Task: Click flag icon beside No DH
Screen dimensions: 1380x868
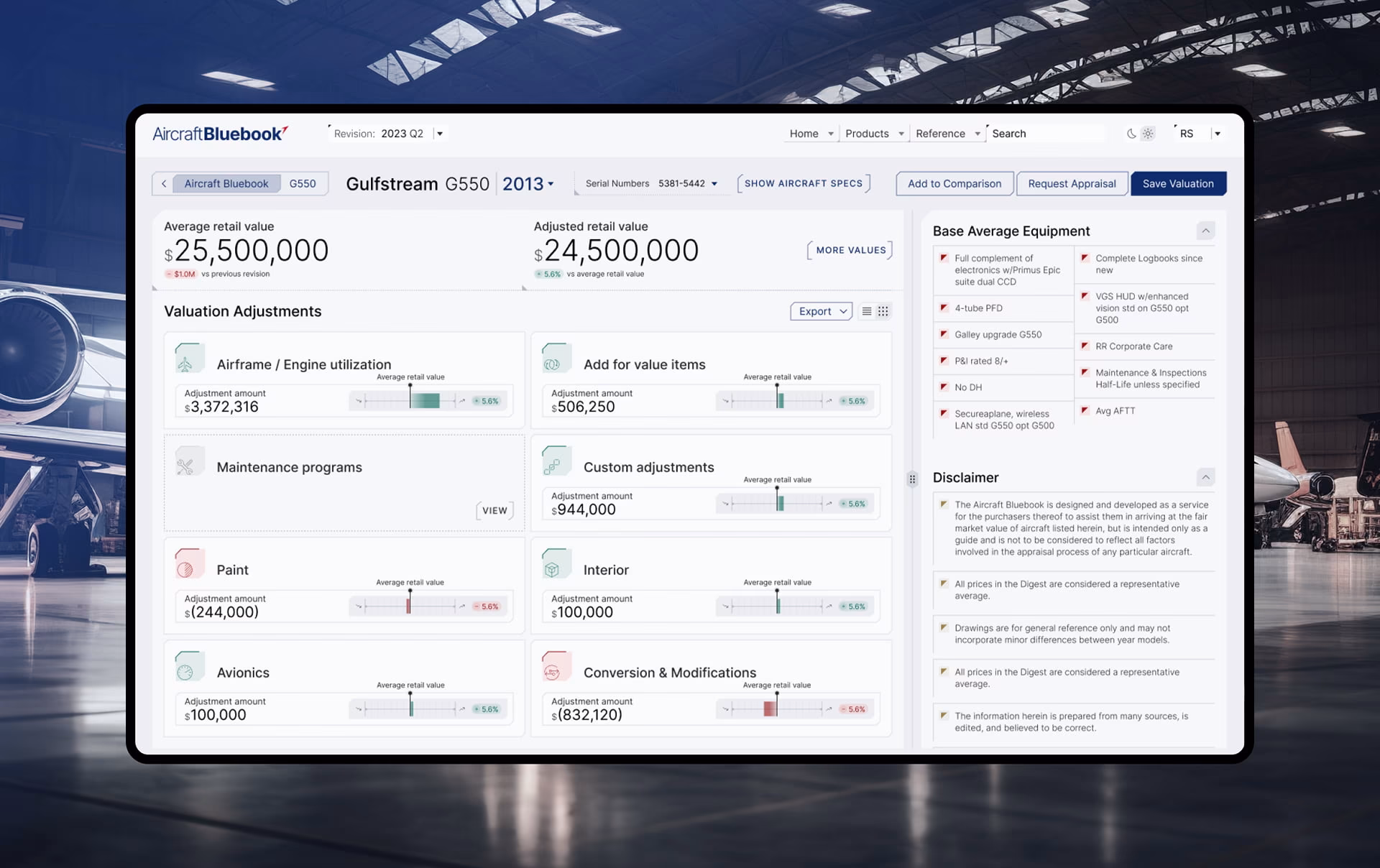Action: tap(944, 387)
